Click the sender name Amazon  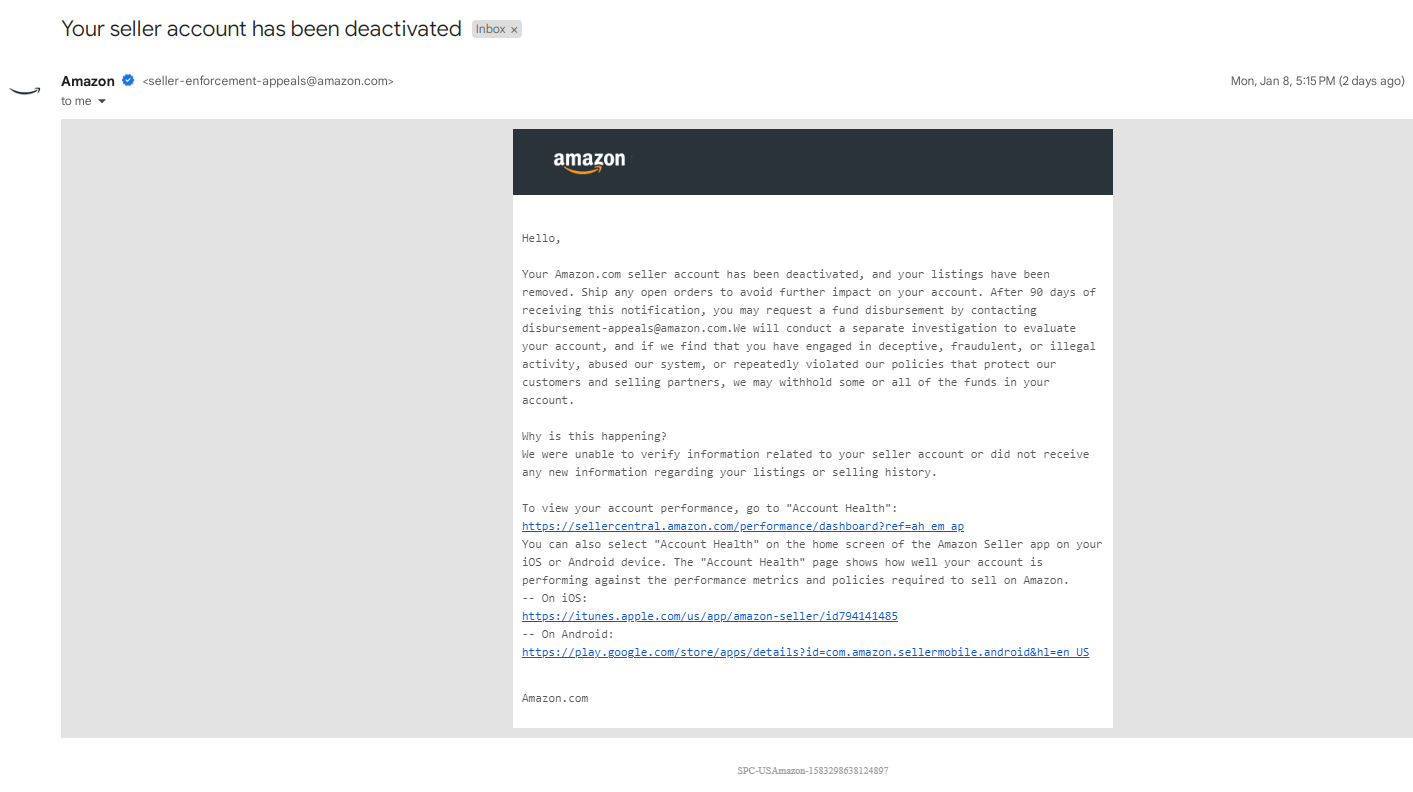click(88, 81)
